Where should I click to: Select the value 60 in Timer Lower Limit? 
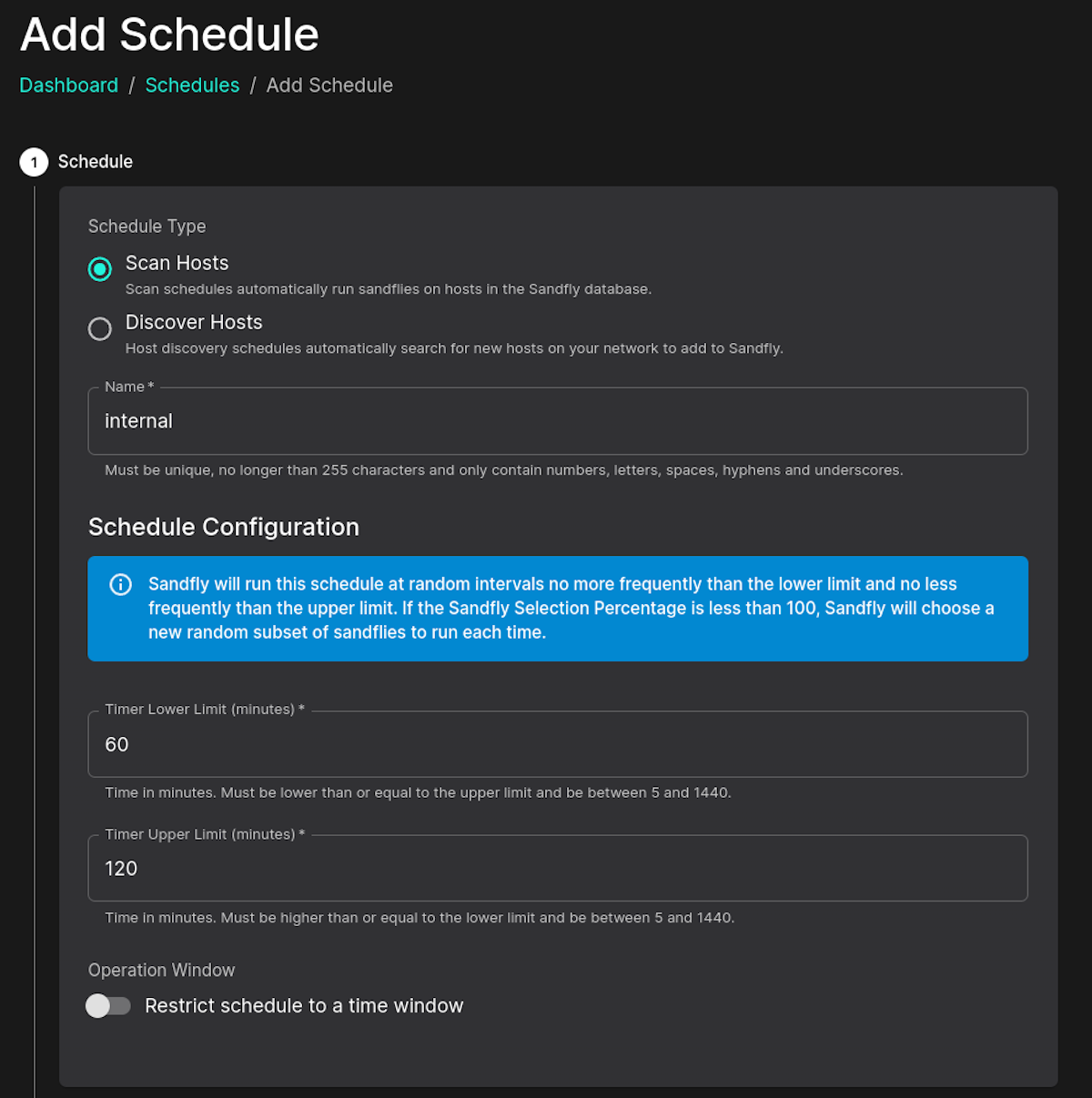point(116,744)
